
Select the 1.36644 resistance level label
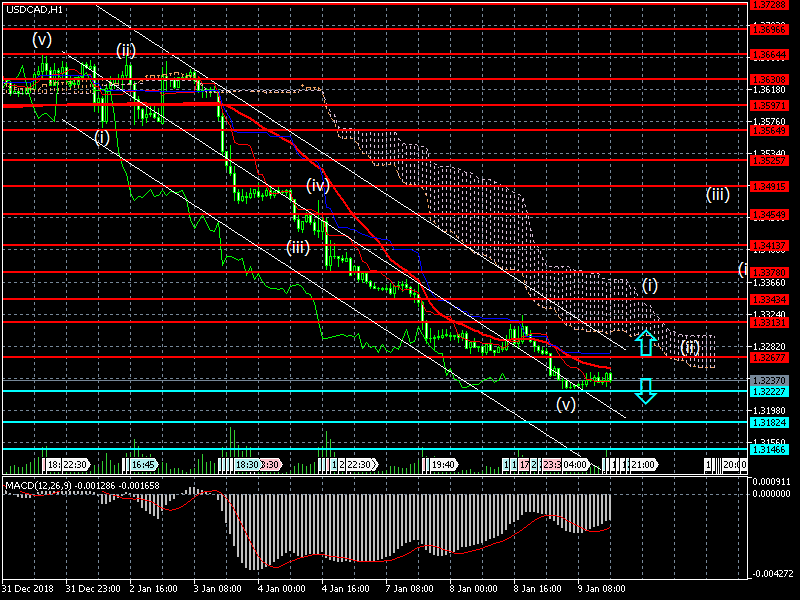768,54
